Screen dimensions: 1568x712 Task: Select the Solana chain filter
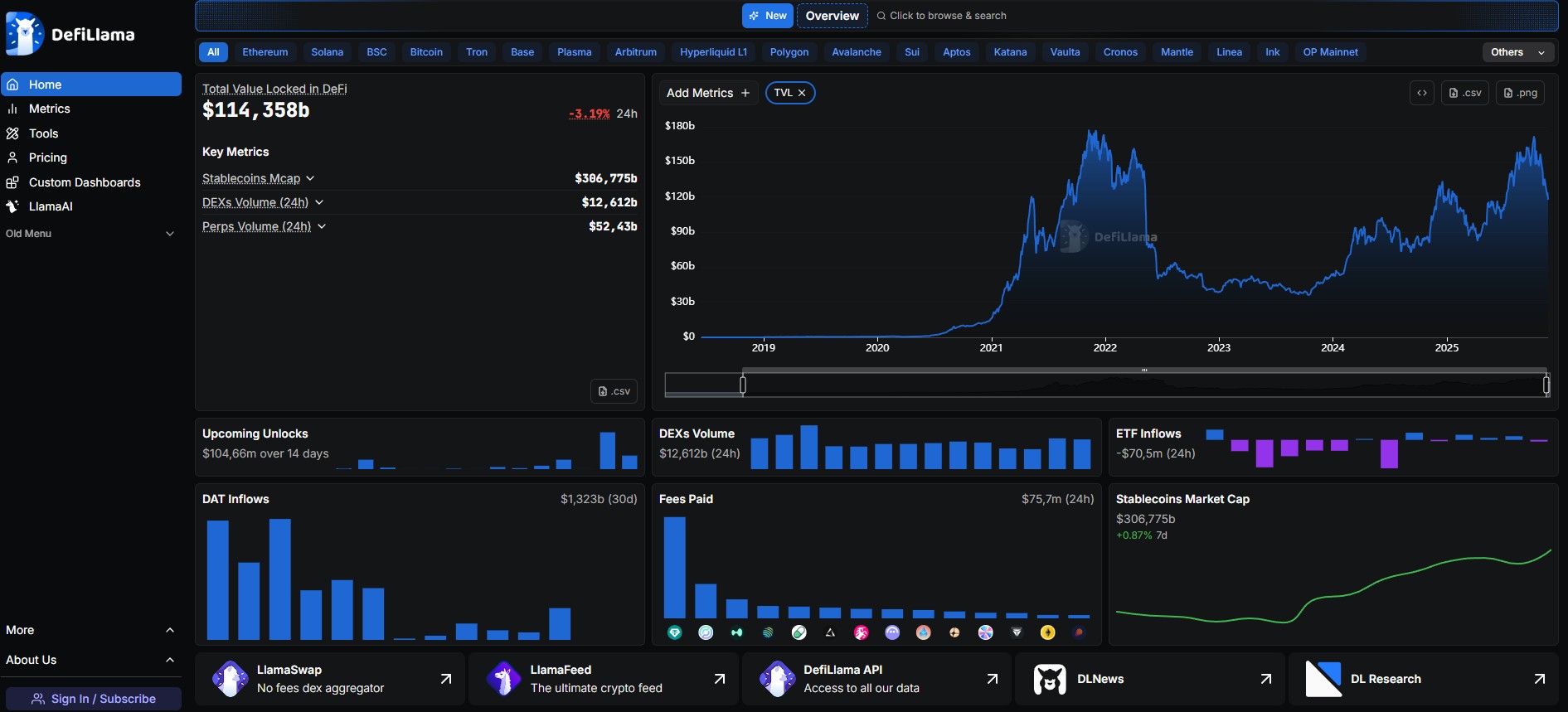pyautogui.click(x=327, y=52)
